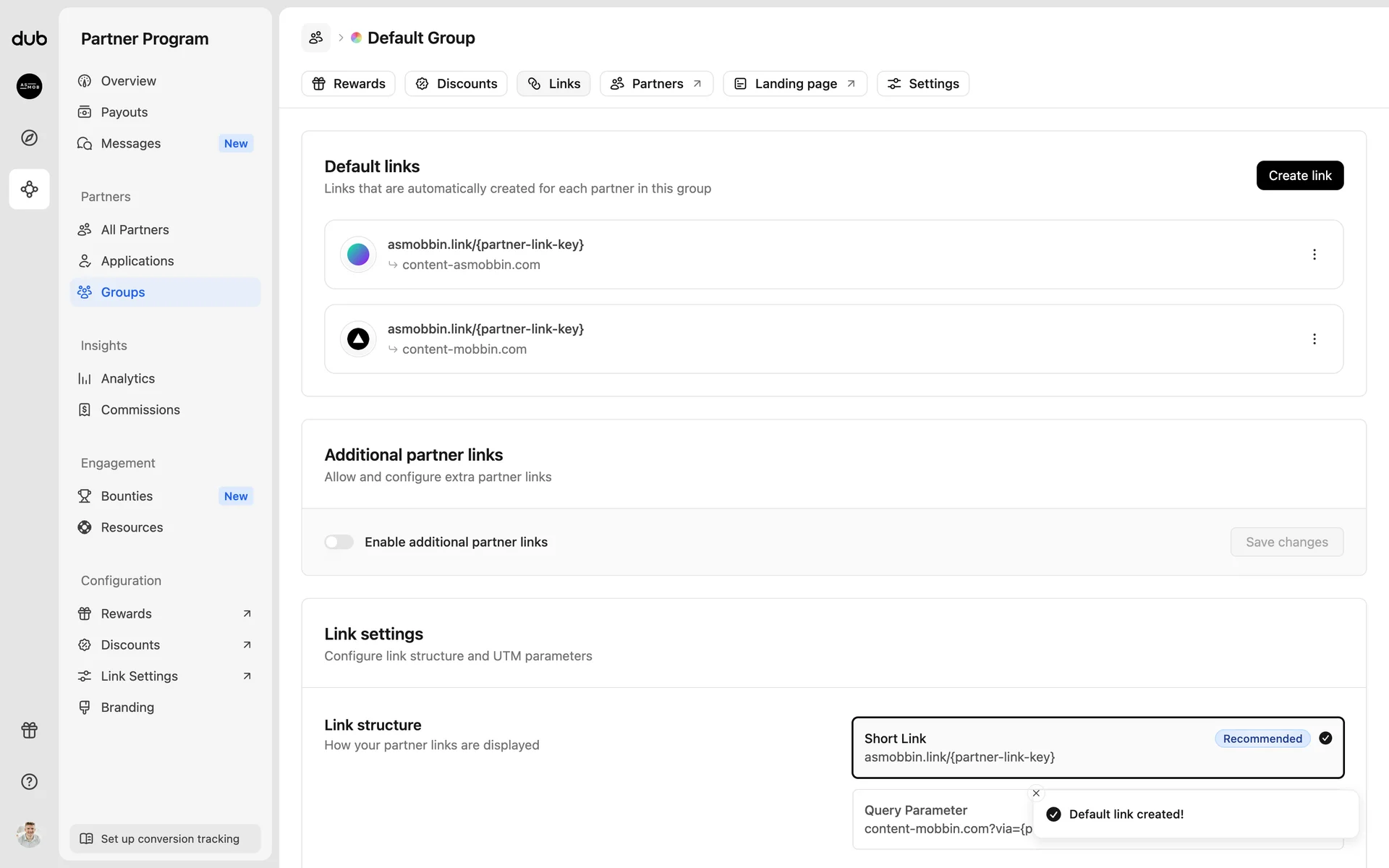Click user profile avatar at bottom left
Image resolution: width=1389 pixels, height=868 pixels.
point(29,835)
